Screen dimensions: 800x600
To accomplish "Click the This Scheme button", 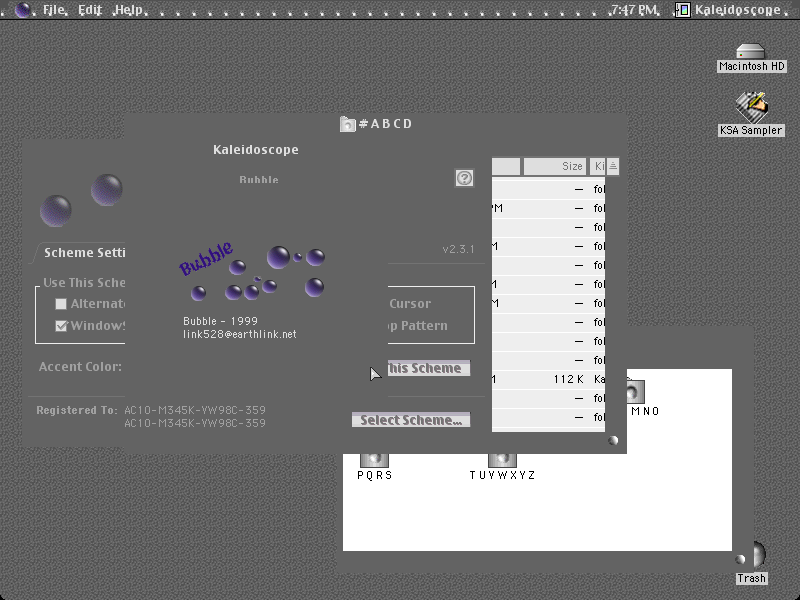I will (x=429, y=368).
